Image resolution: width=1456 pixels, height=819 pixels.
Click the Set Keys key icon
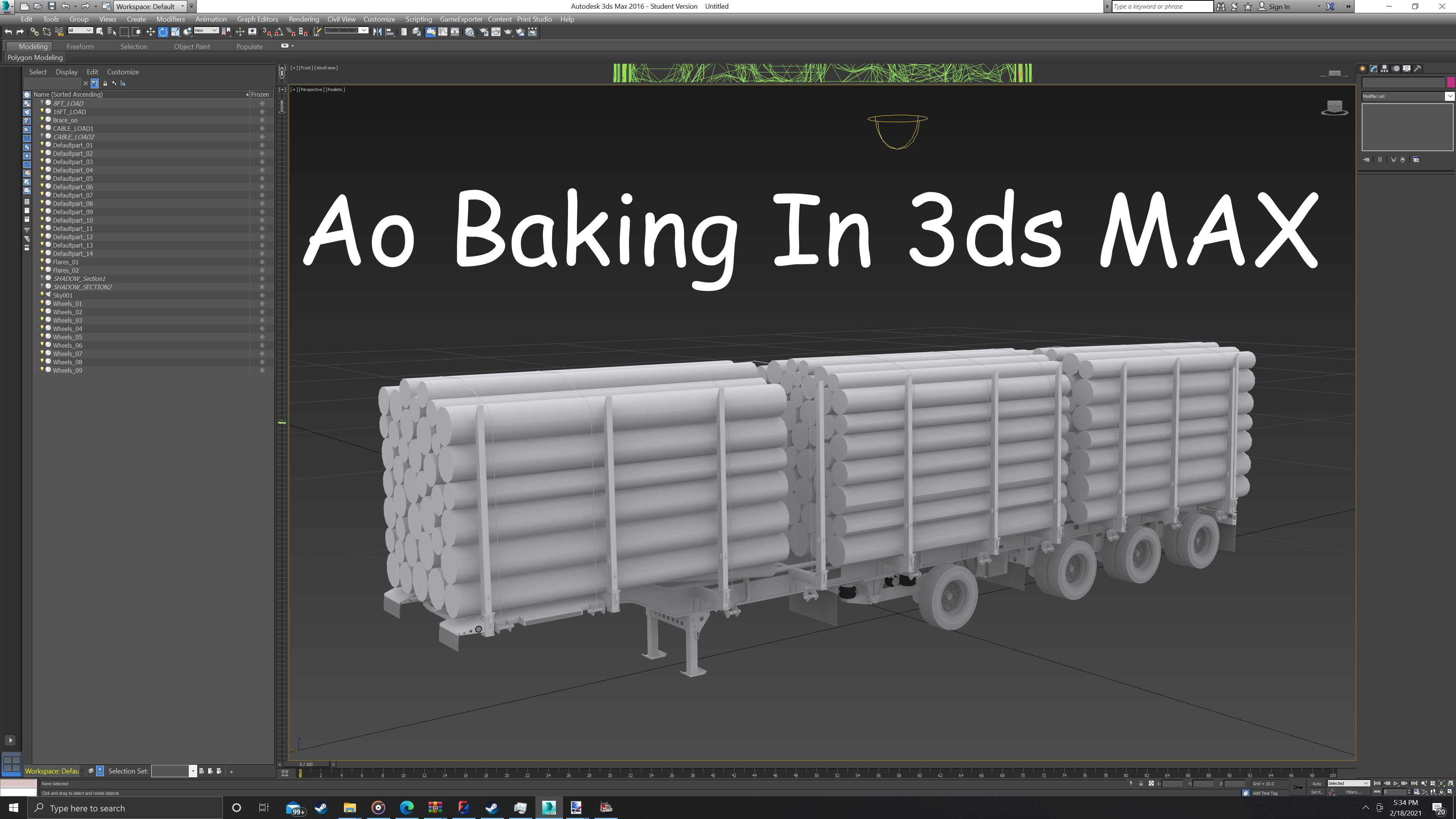point(1298,788)
